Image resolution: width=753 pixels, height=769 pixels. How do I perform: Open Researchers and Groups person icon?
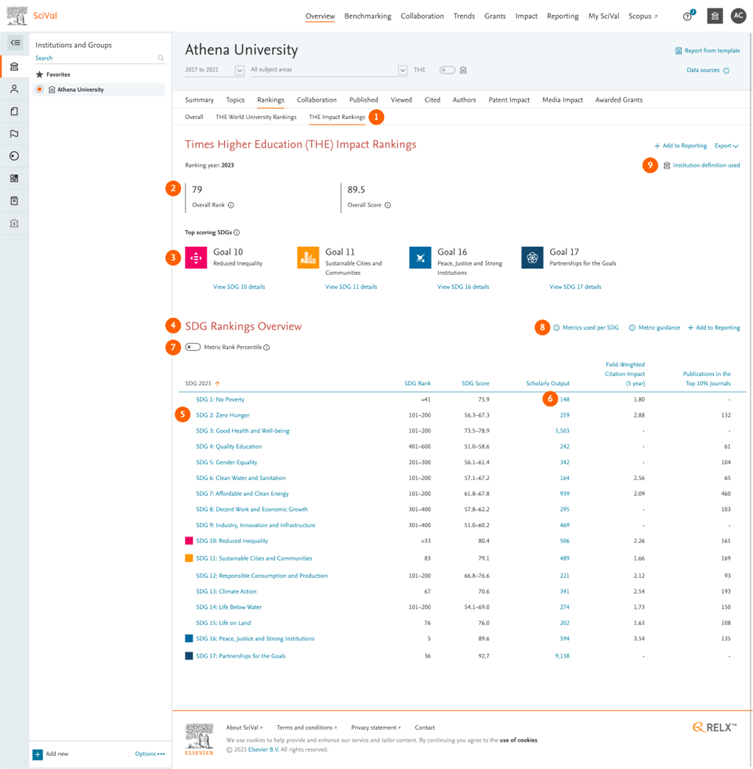14,89
